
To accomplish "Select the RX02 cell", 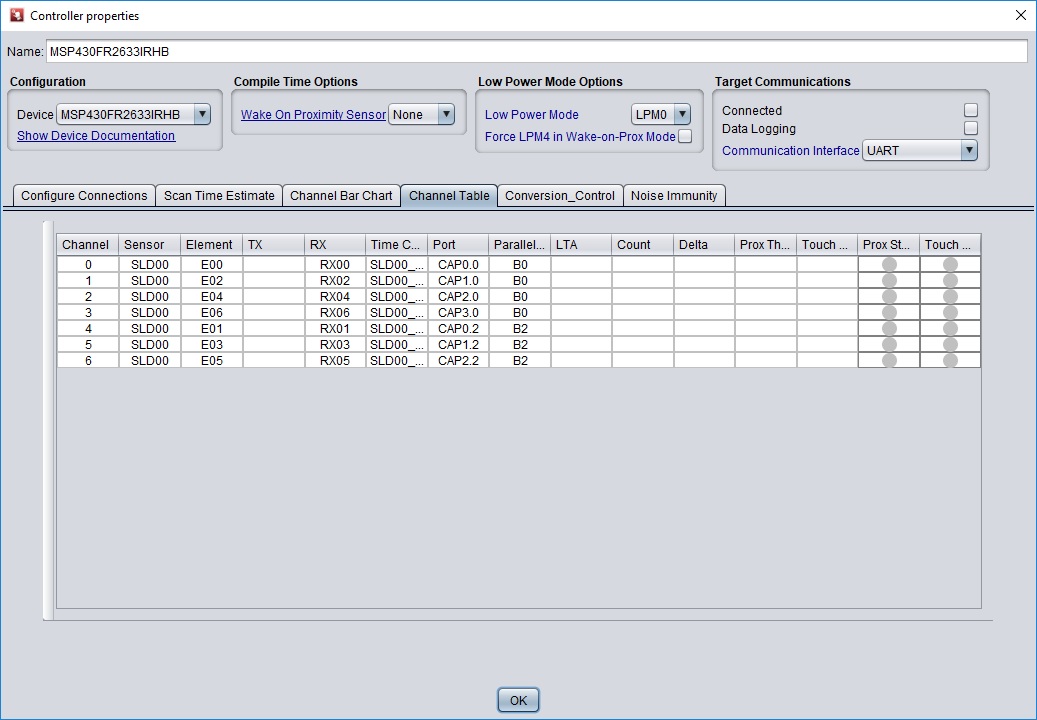I will pos(335,280).
